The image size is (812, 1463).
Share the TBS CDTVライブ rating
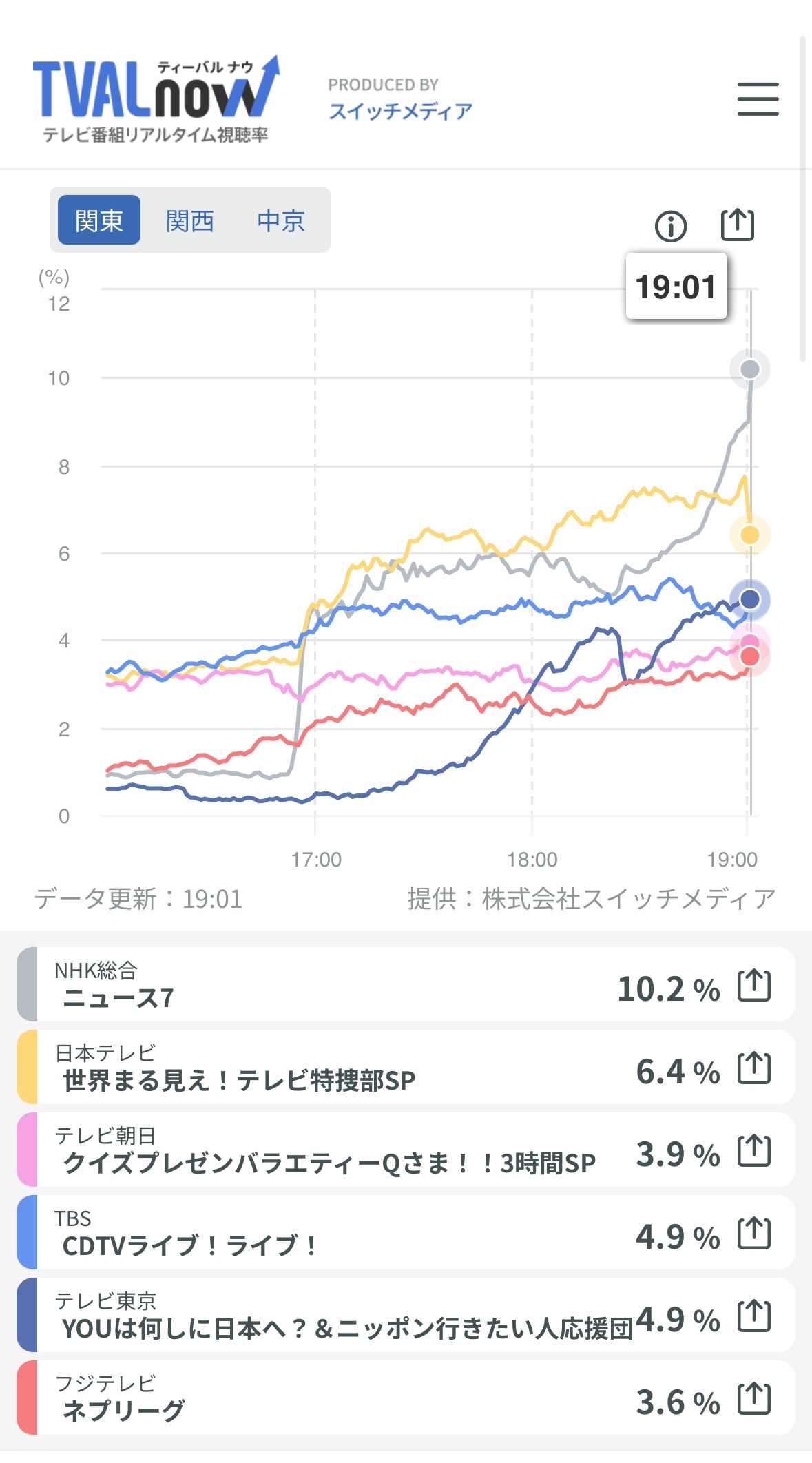(x=753, y=1233)
